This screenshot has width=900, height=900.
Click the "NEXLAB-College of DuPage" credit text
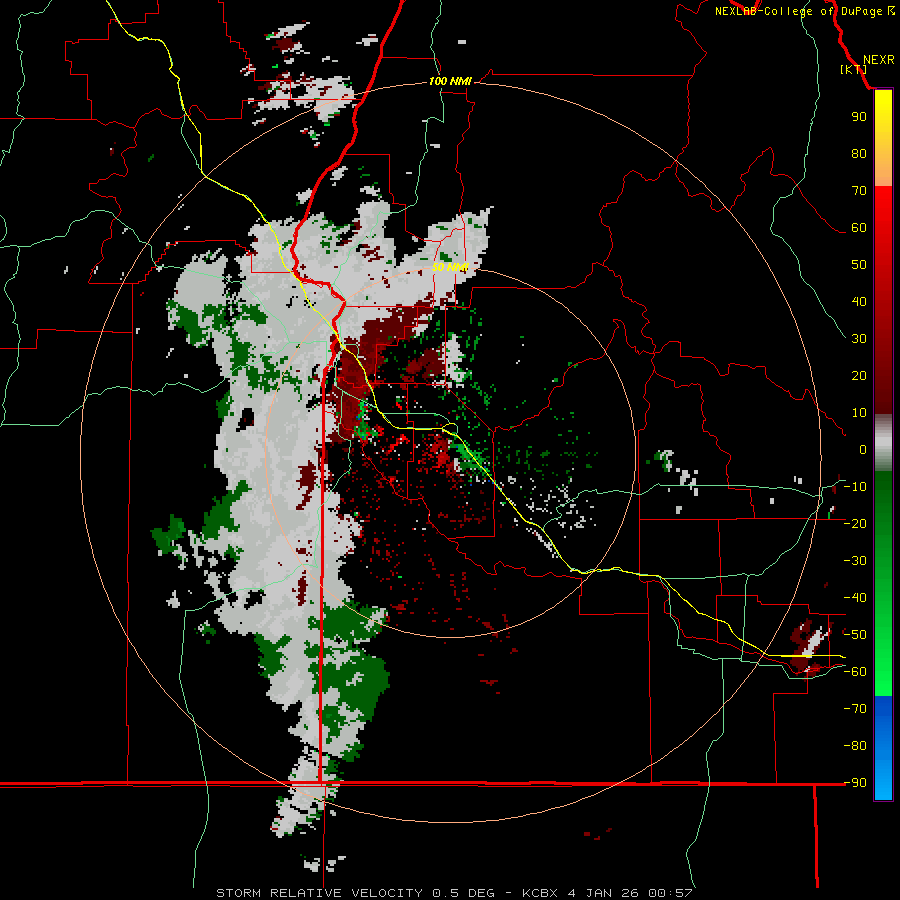click(x=800, y=11)
